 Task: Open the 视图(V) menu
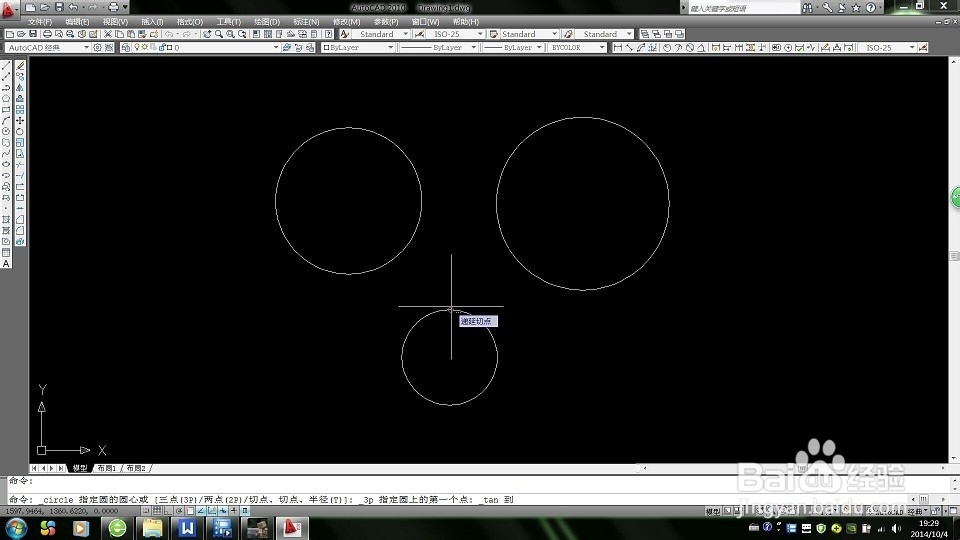point(115,21)
